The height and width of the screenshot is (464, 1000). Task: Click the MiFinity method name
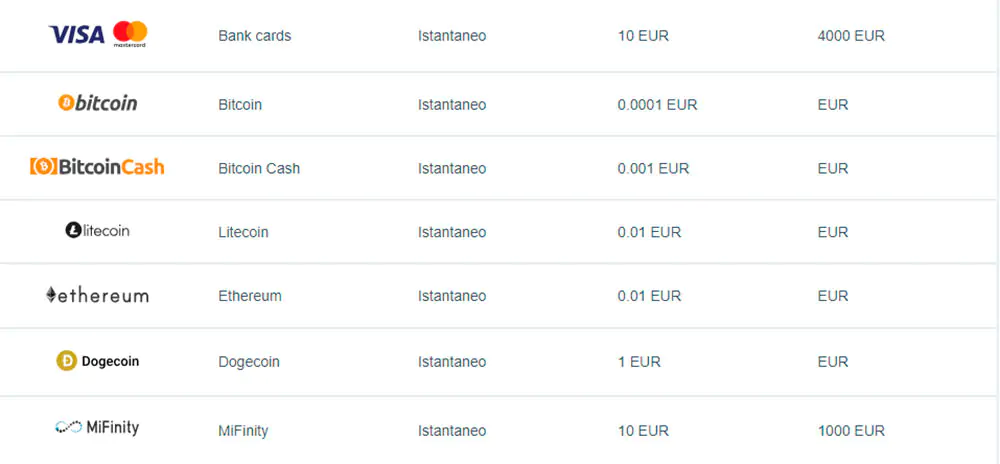click(243, 432)
